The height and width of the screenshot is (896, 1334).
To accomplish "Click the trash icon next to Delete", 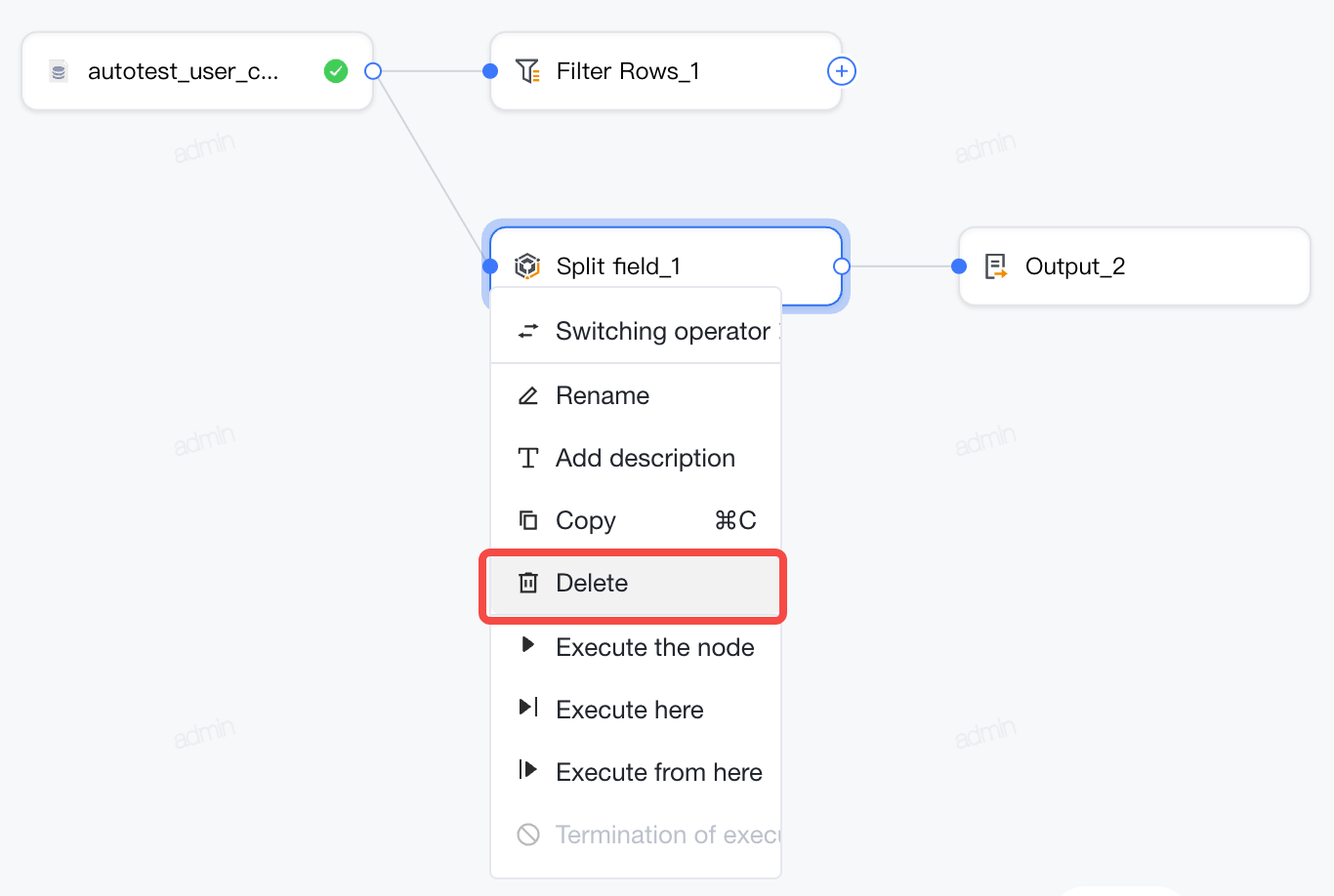I will coord(528,583).
